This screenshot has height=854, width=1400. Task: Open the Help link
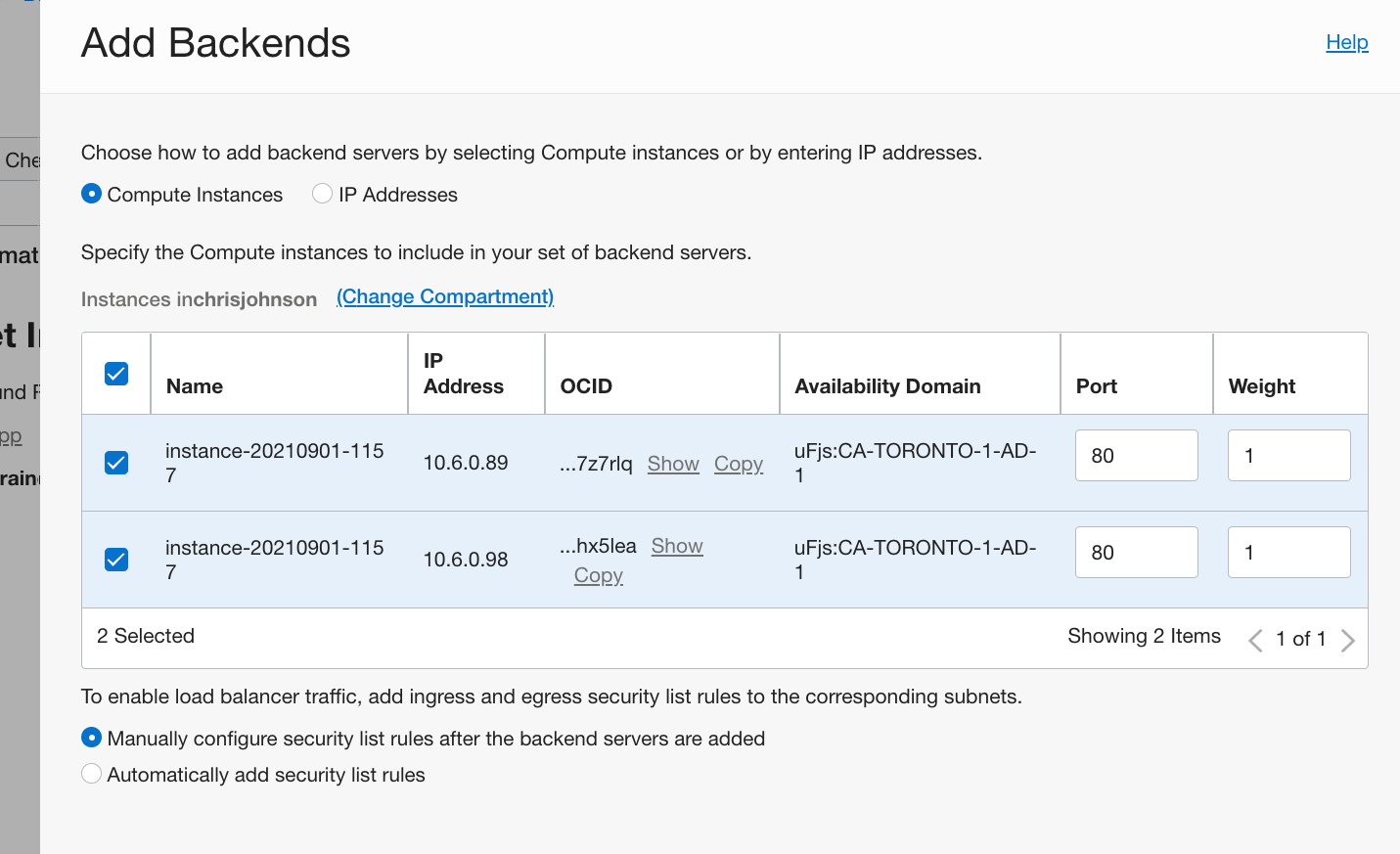pos(1346,42)
